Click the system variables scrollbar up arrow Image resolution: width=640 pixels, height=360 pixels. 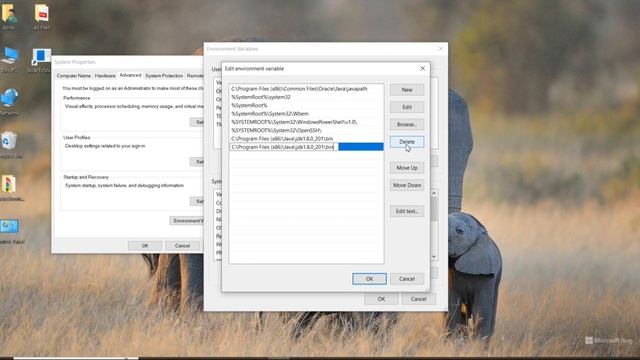[434, 193]
